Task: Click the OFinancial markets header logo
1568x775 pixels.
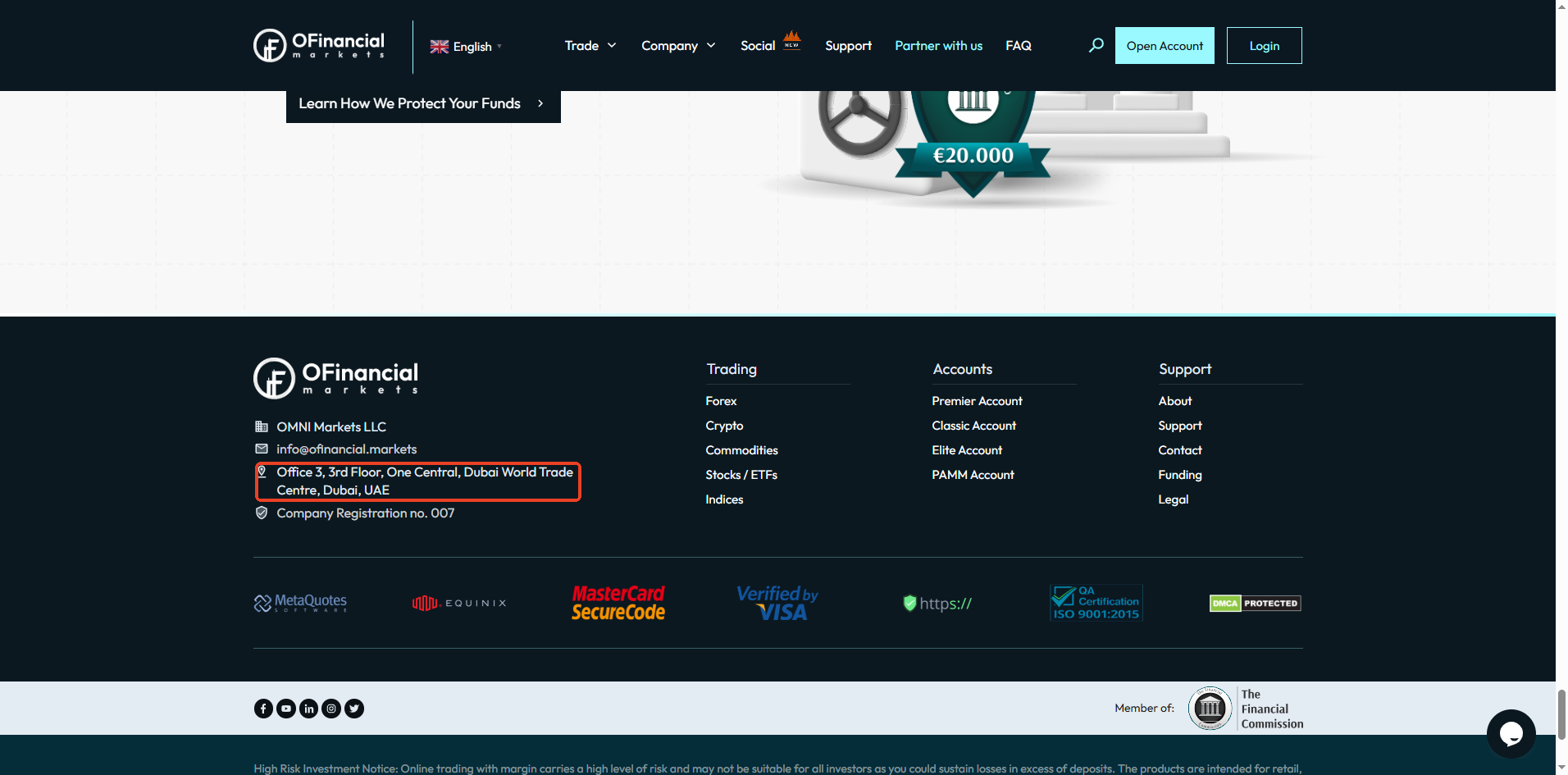Action: [319, 45]
